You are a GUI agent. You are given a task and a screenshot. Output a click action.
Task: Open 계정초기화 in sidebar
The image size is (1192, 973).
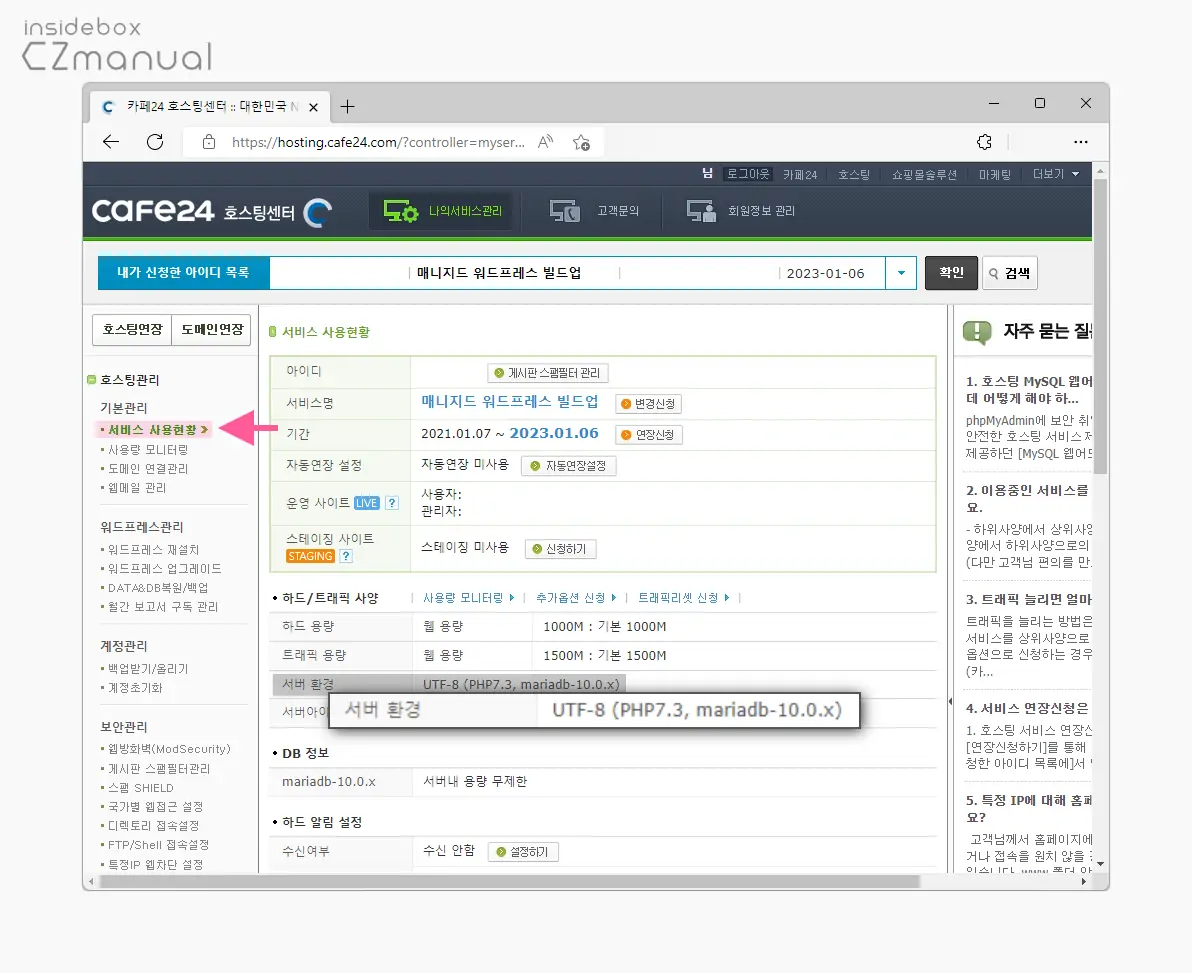pyautogui.click(x=135, y=687)
